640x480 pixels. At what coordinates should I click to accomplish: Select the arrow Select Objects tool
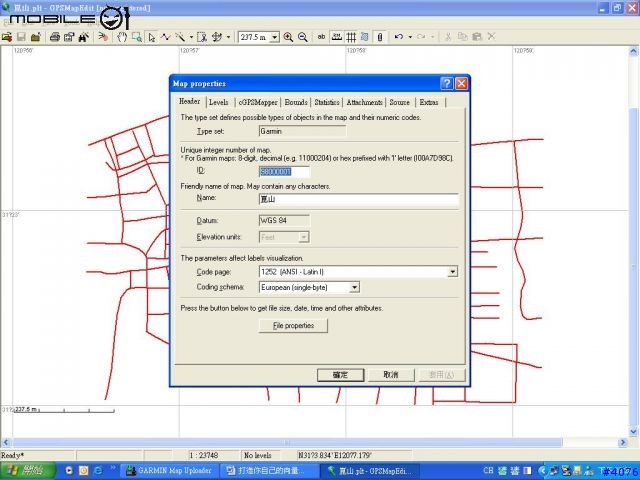coord(151,37)
